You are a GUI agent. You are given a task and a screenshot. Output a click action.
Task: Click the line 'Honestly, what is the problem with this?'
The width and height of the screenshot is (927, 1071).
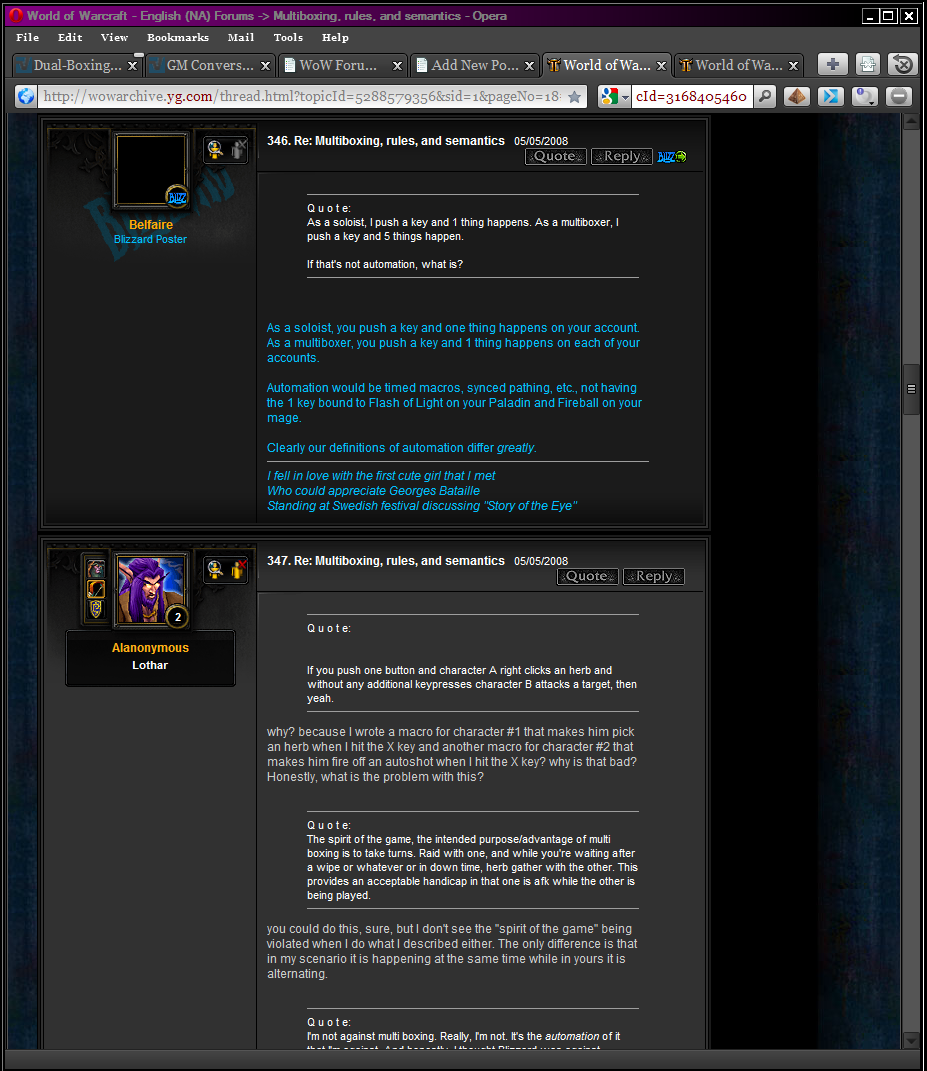point(375,777)
